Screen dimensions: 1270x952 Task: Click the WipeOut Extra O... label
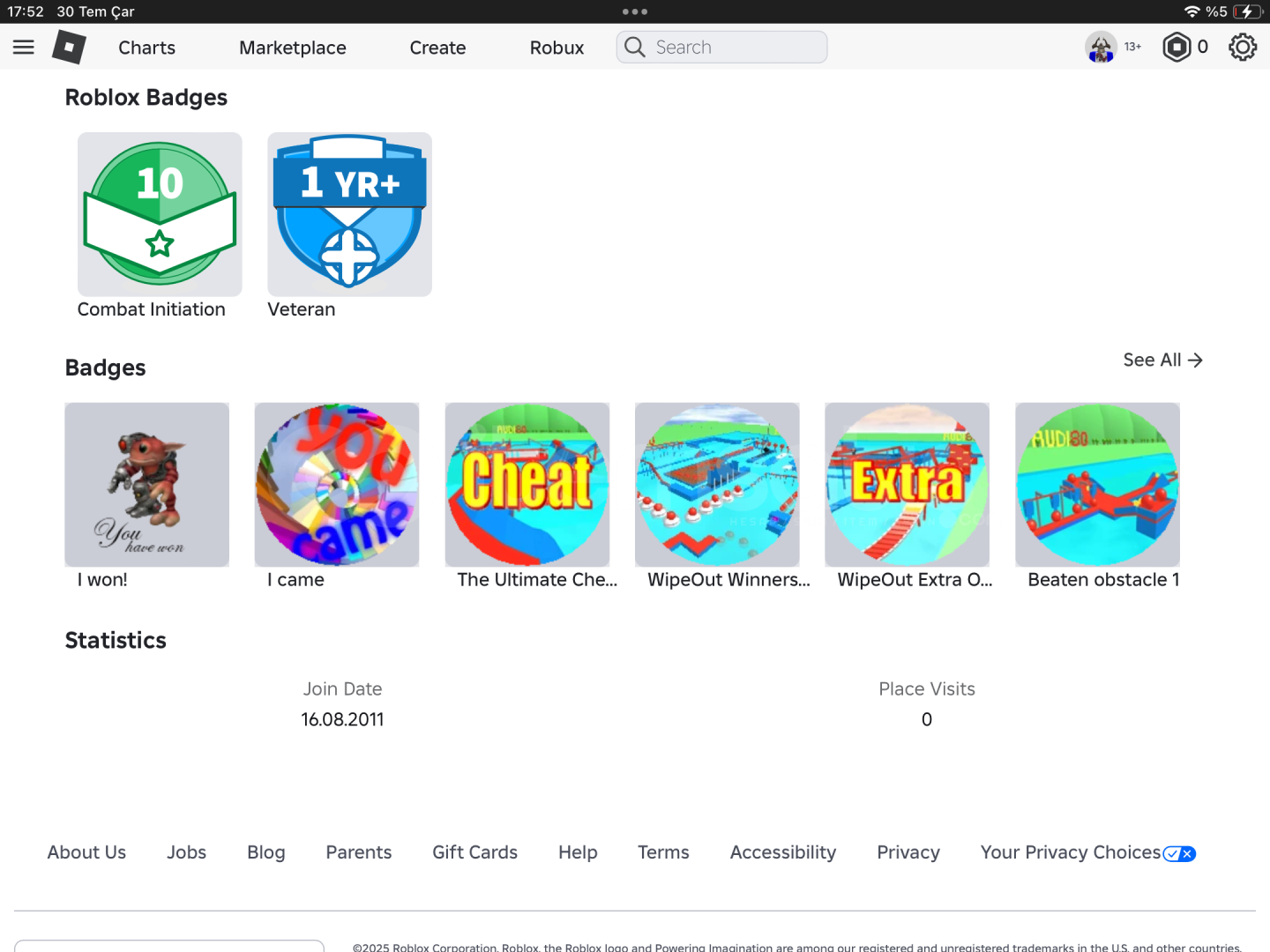pyautogui.click(x=915, y=580)
